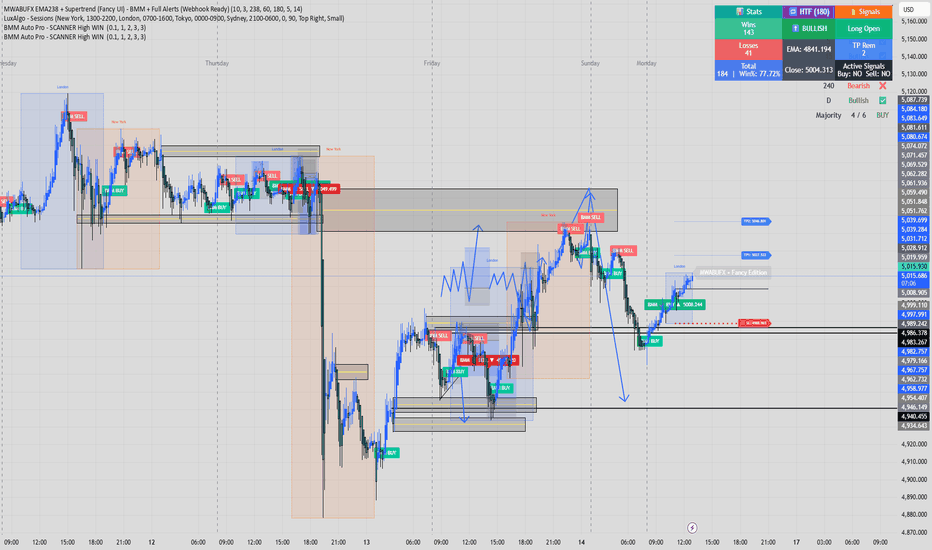Click the Active Signals Buy/Sell cell

tap(864, 70)
